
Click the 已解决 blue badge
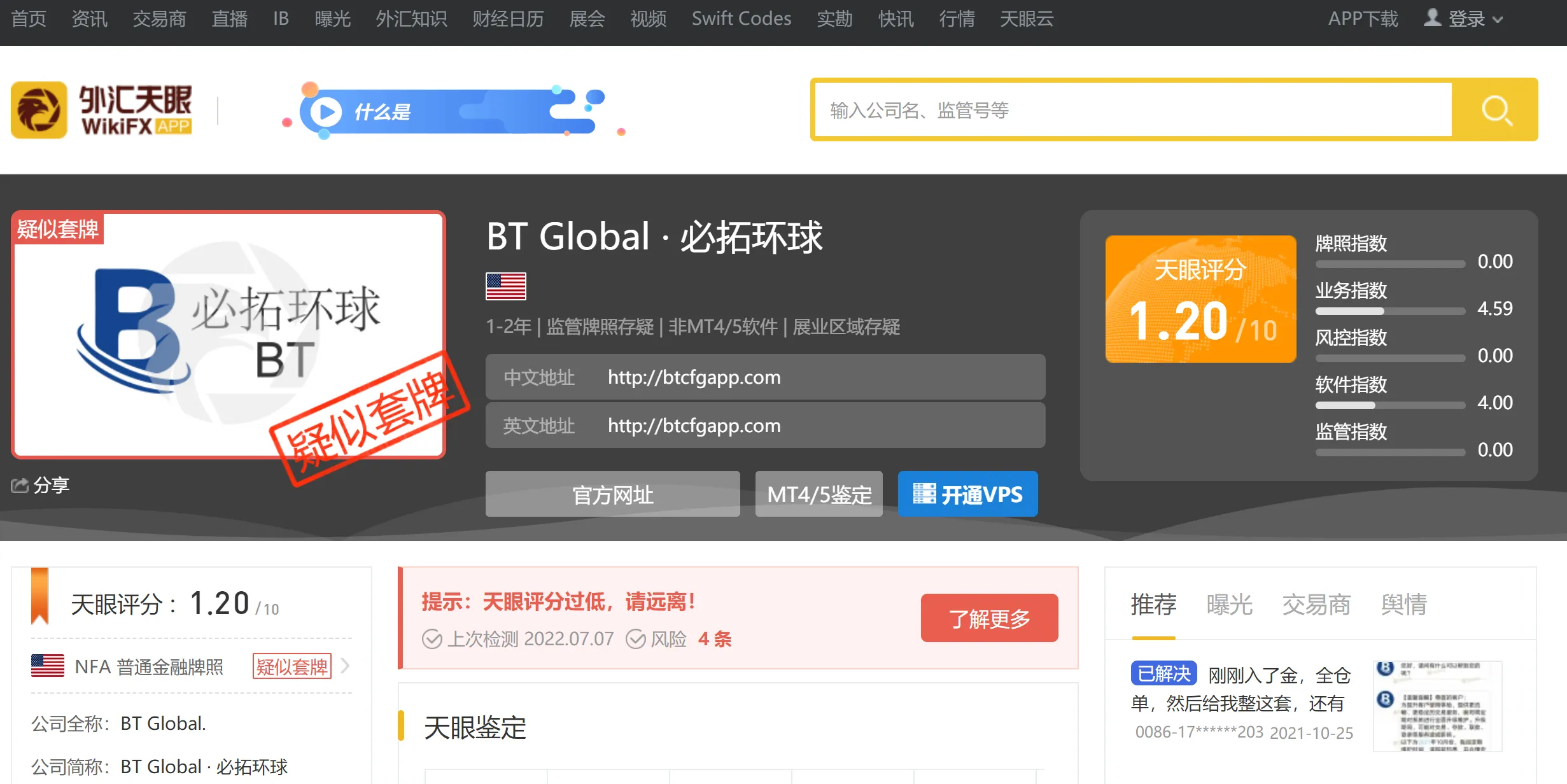click(x=1164, y=673)
